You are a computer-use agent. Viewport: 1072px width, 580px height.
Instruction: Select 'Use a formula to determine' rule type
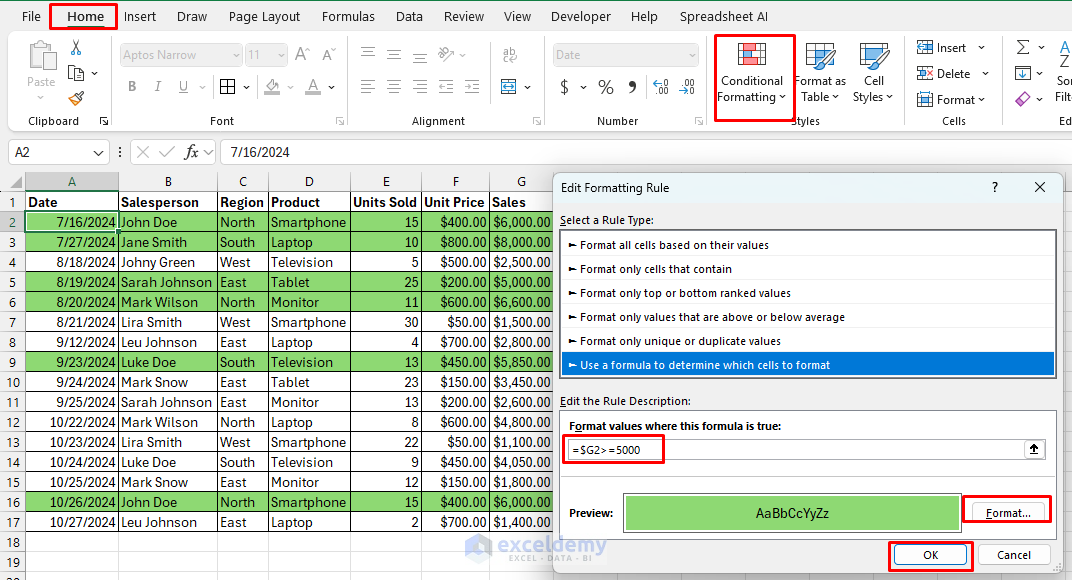[808, 365]
